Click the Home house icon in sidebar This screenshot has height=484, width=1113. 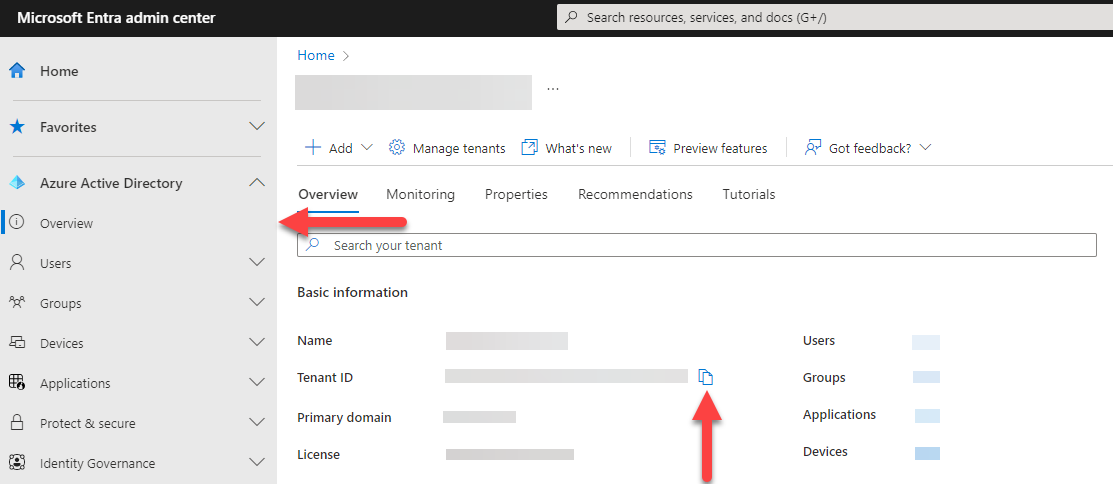click(17, 71)
